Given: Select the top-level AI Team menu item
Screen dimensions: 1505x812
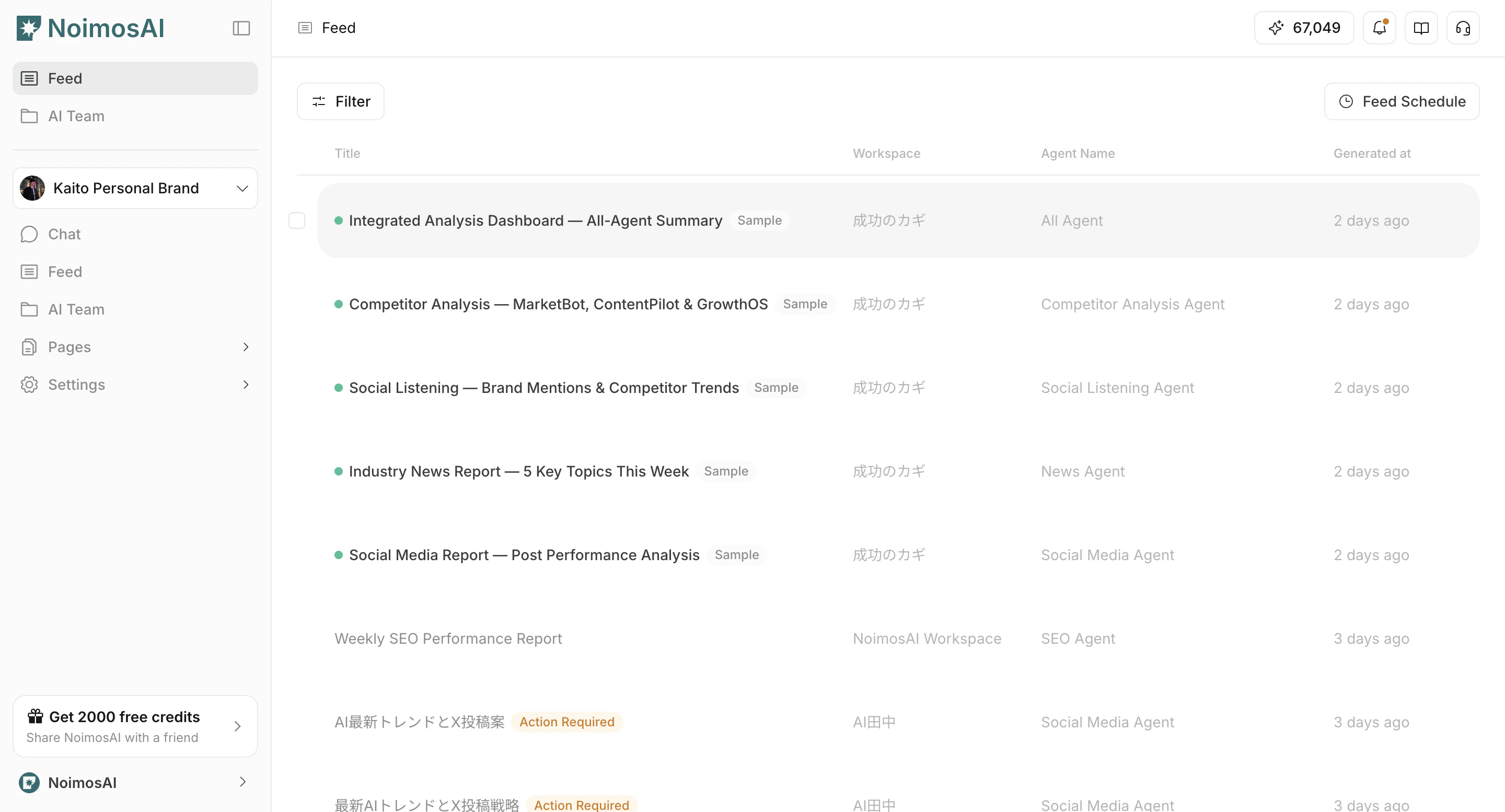Looking at the screenshot, I should click(76, 116).
